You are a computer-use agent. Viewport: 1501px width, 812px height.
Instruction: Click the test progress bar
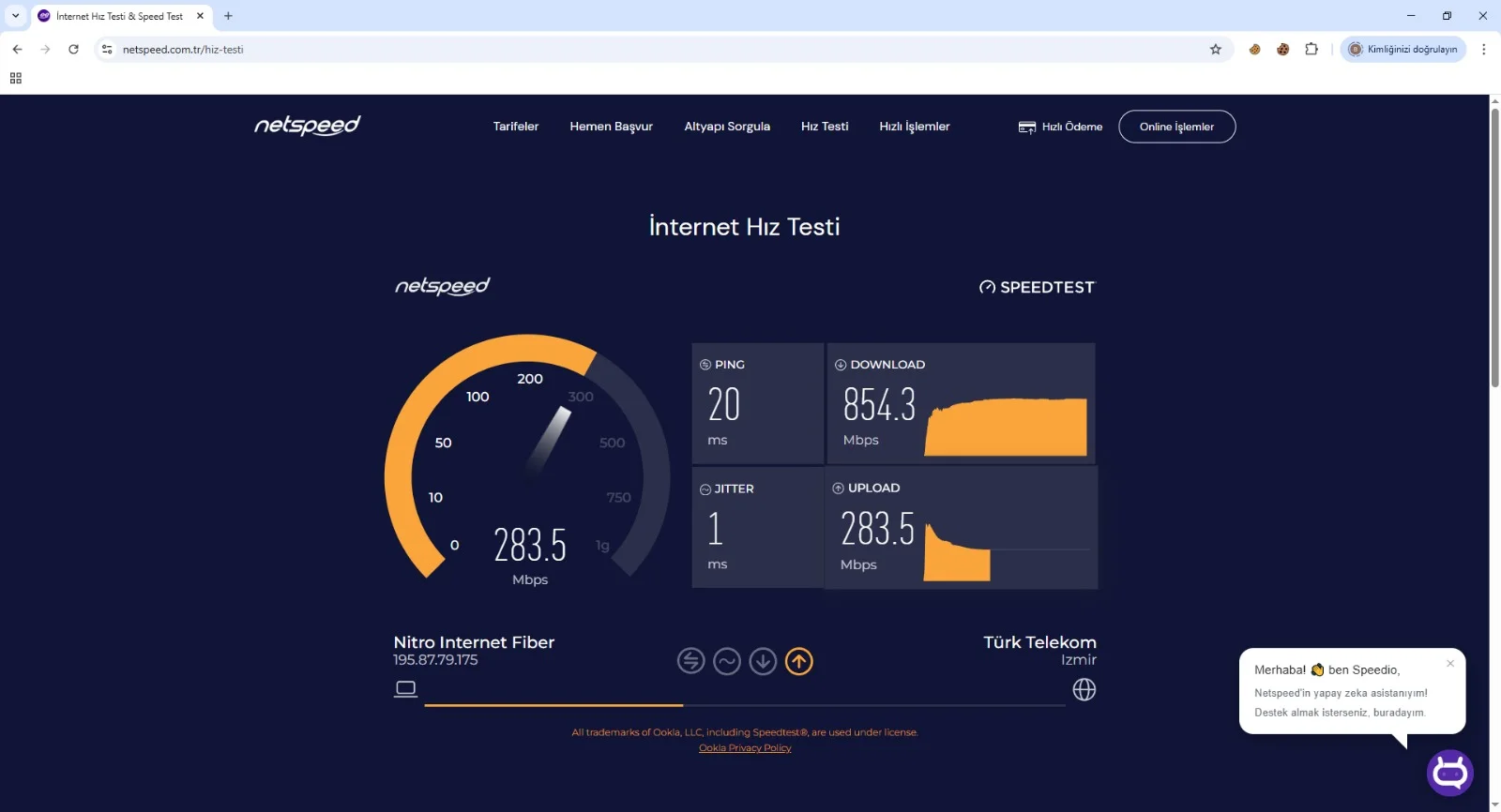point(745,705)
